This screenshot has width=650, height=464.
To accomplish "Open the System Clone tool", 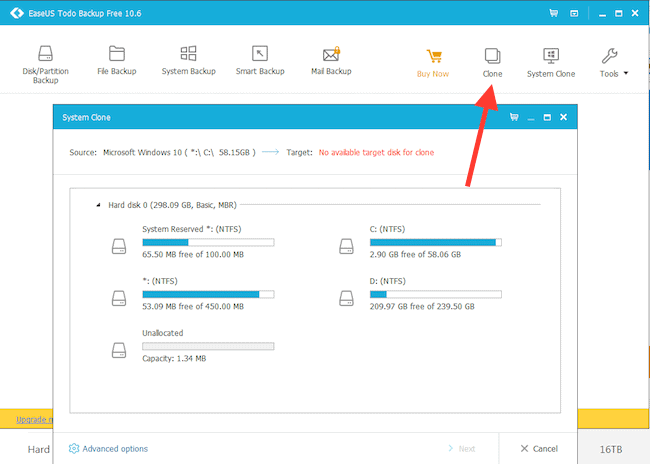I will (x=551, y=63).
